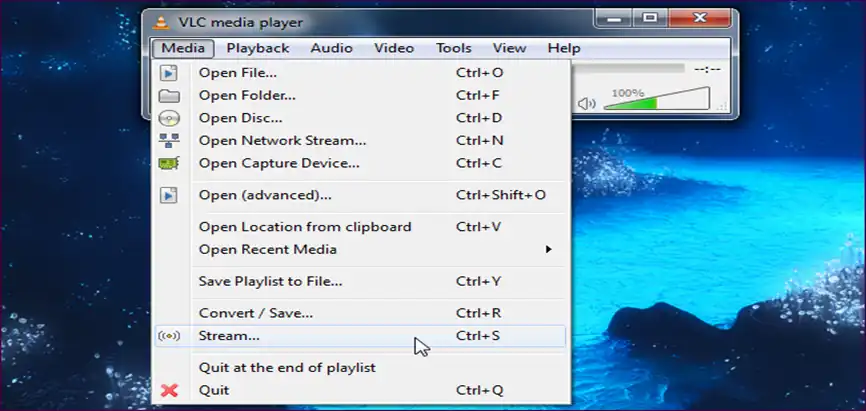Minimize the VLC window
Viewport: 866px width, 411px height.
[x=614, y=18]
